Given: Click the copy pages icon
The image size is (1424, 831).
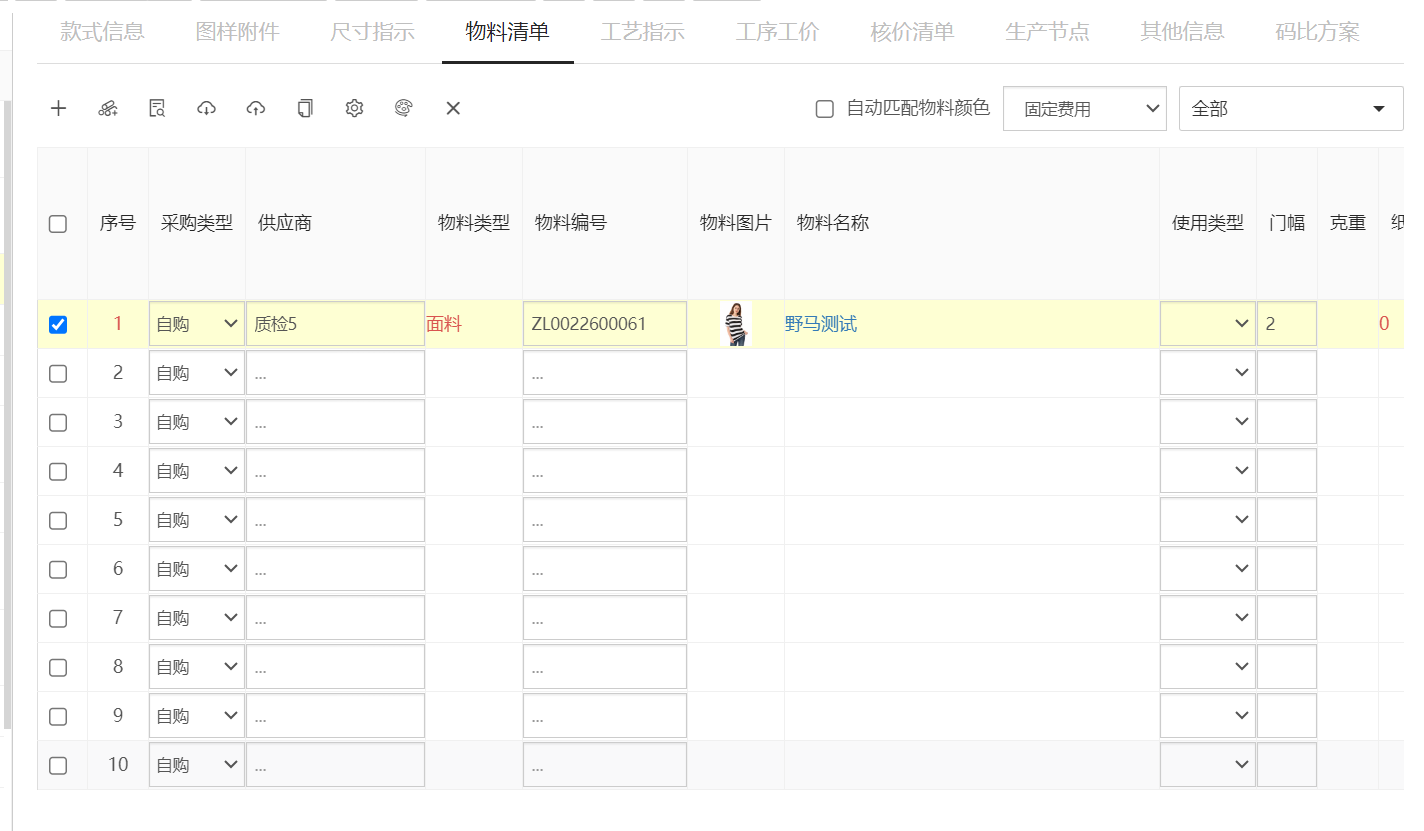Looking at the screenshot, I should (x=305, y=109).
